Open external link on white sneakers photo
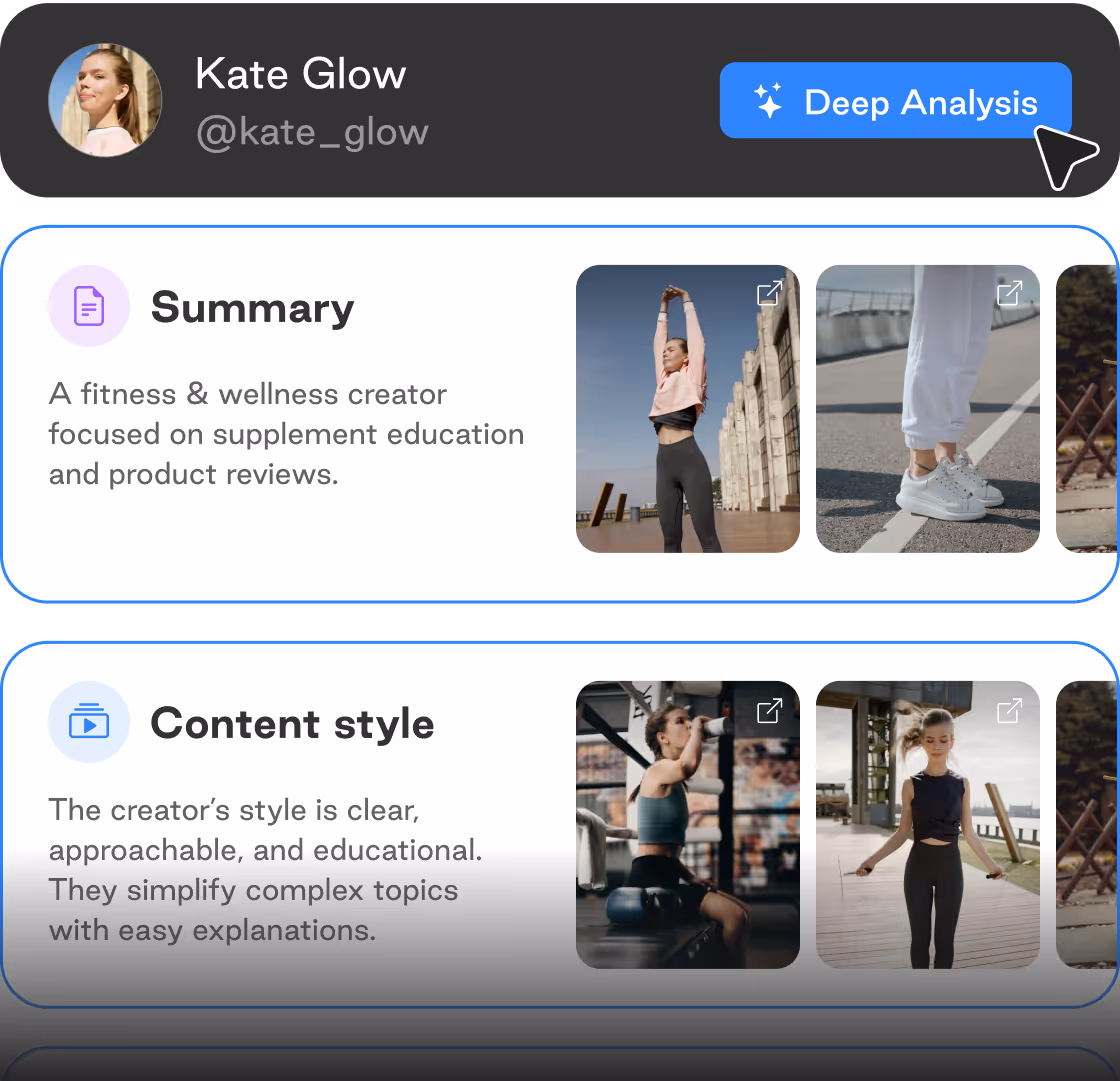 click(x=1009, y=292)
